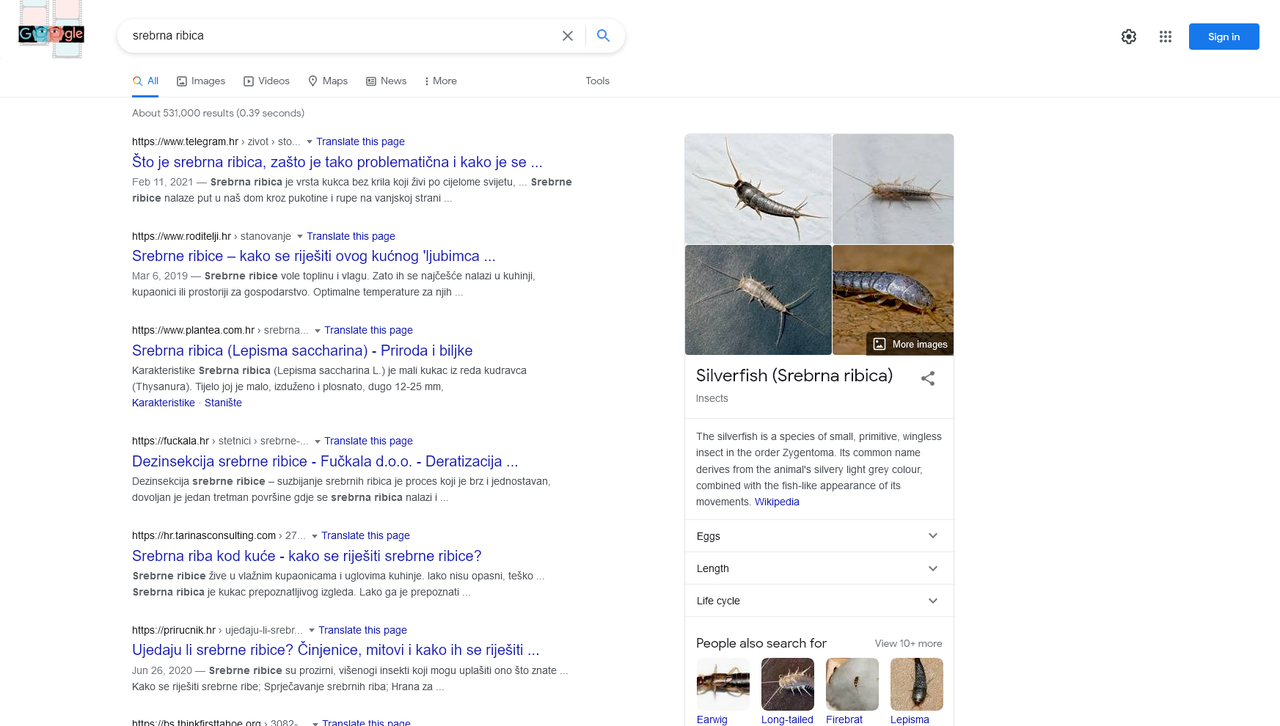Share the Silverfish knowledge panel
1280x726 pixels.
pos(928,378)
